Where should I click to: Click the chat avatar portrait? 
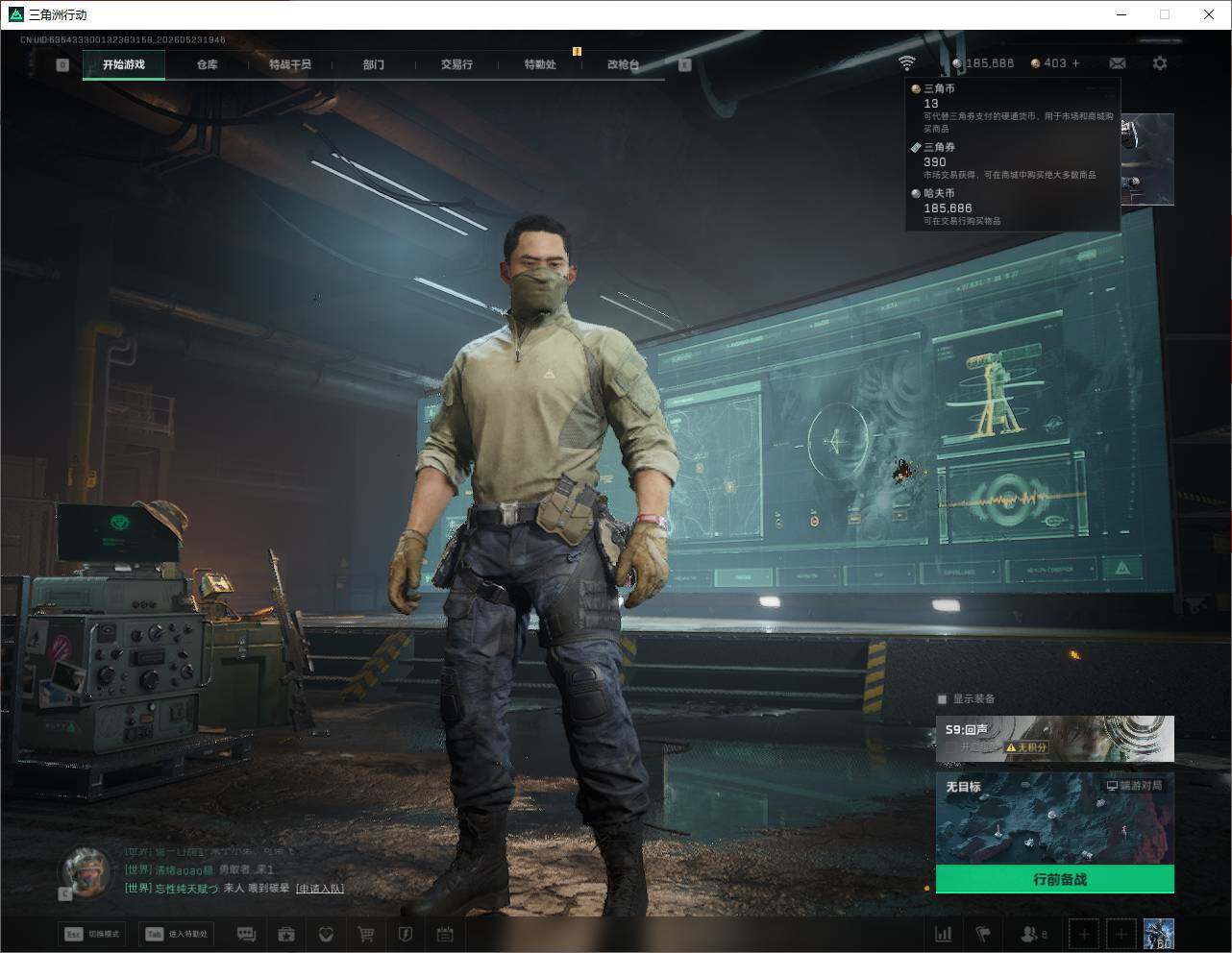[86, 872]
